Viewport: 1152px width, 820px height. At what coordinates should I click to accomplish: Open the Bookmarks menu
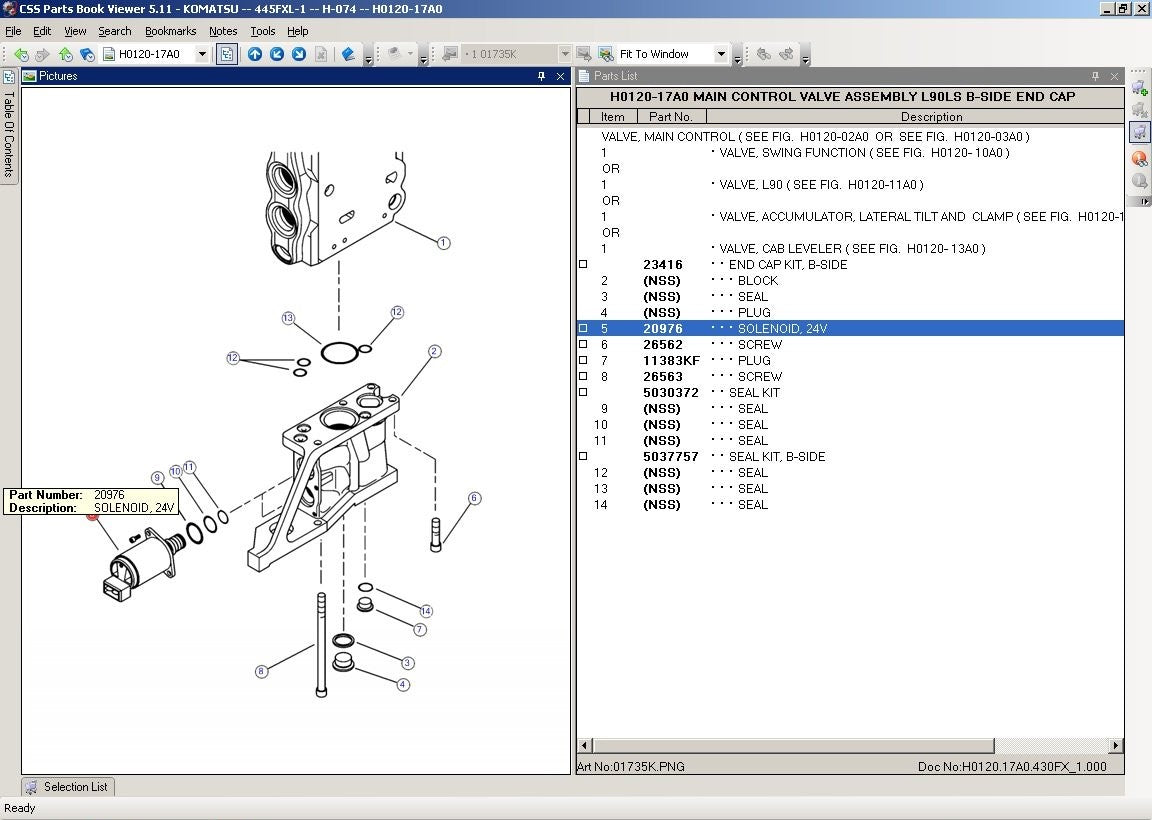point(170,31)
